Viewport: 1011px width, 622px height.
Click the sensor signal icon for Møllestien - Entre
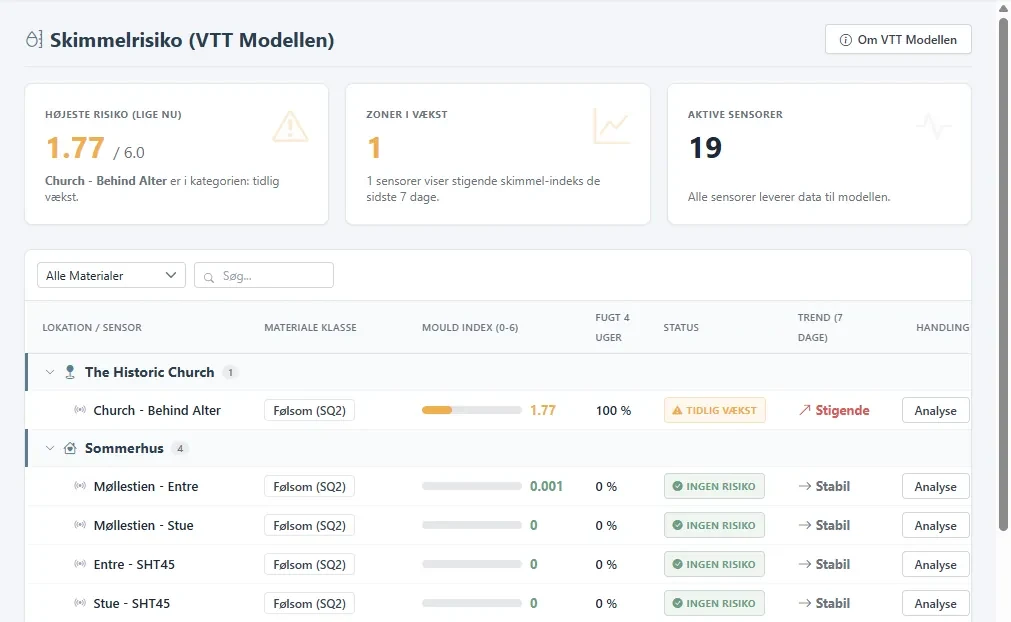click(80, 486)
